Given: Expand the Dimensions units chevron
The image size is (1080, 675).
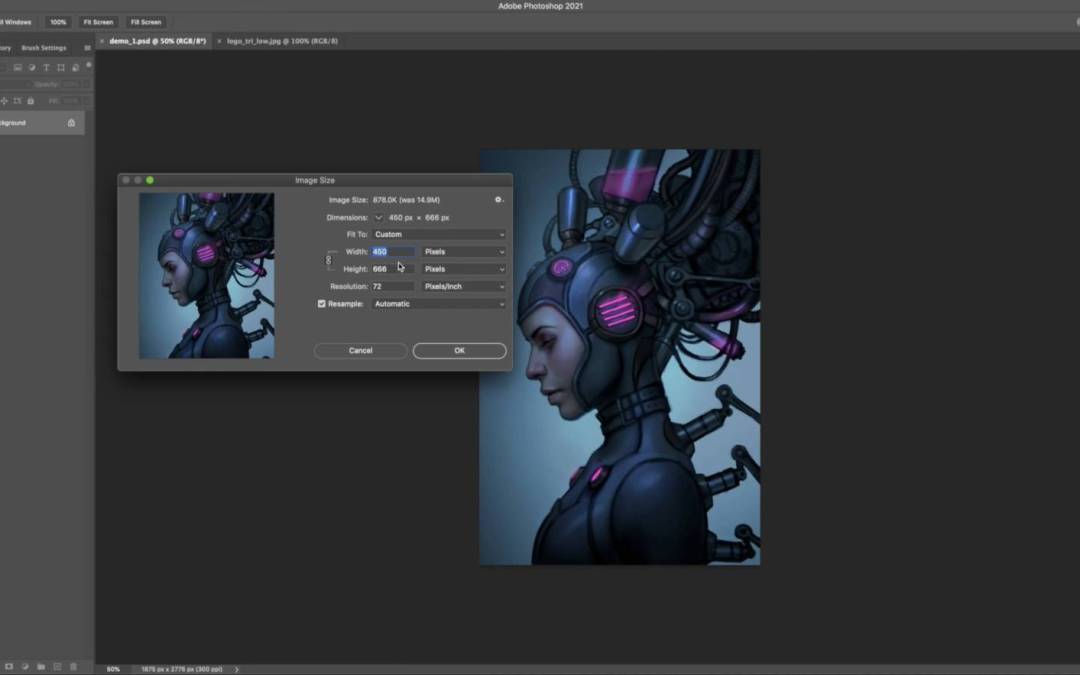Looking at the screenshot, I should point(379,217).
